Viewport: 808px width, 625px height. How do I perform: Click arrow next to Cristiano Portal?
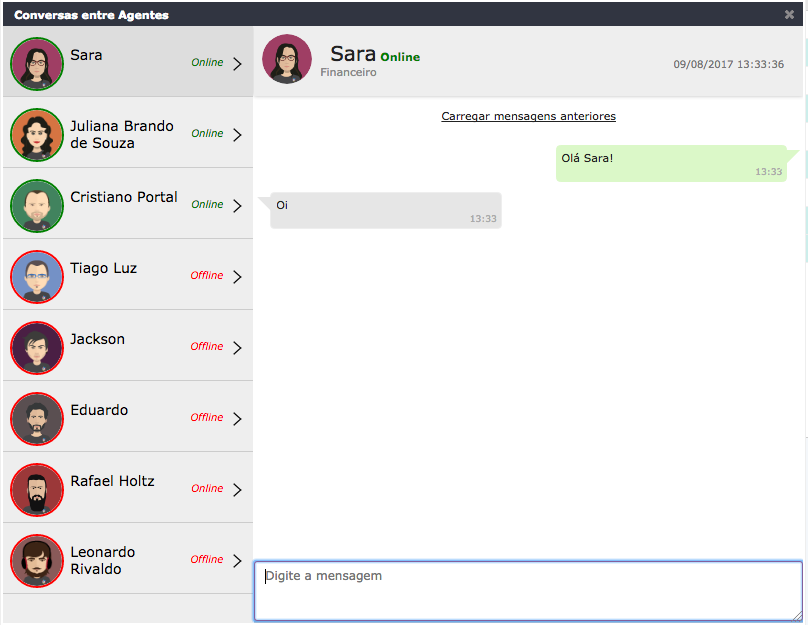point(237,206)
